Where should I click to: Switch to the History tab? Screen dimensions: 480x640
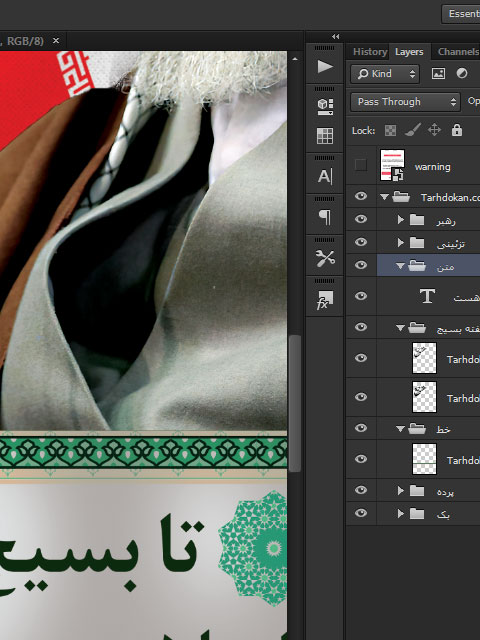(370, 52)
